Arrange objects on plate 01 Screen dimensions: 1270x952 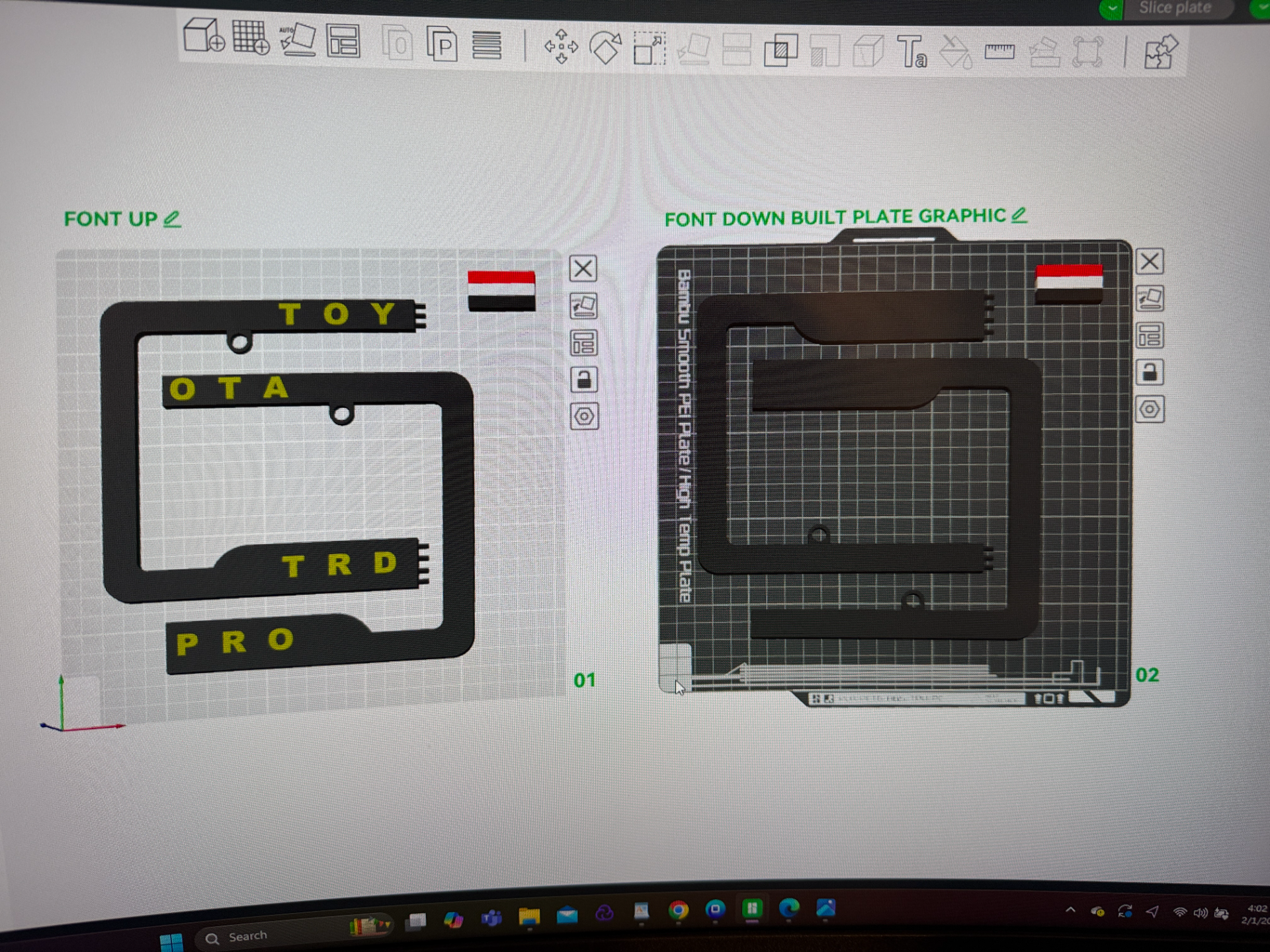click(583, 343)
